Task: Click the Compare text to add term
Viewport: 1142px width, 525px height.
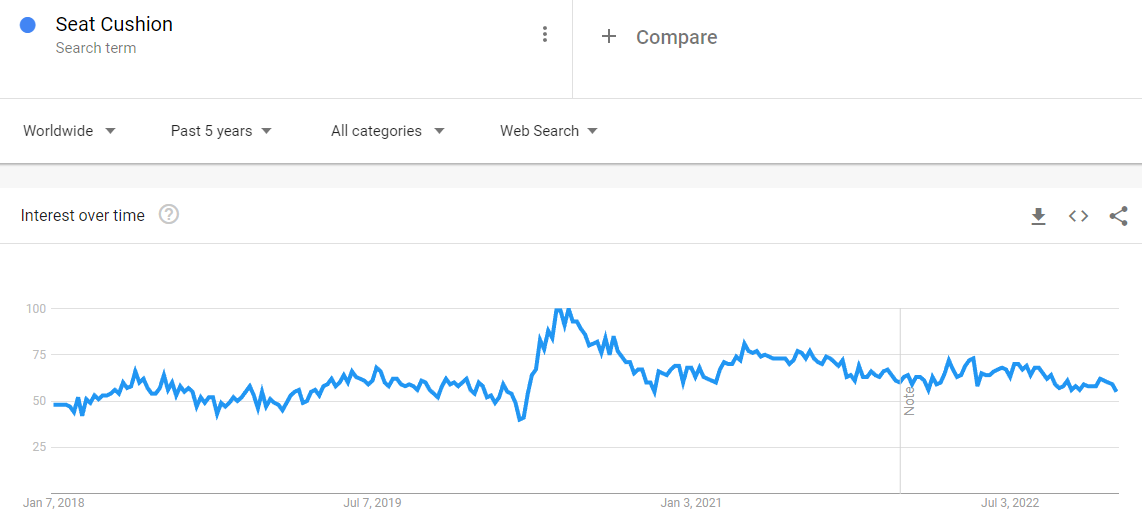Action: 676,37
